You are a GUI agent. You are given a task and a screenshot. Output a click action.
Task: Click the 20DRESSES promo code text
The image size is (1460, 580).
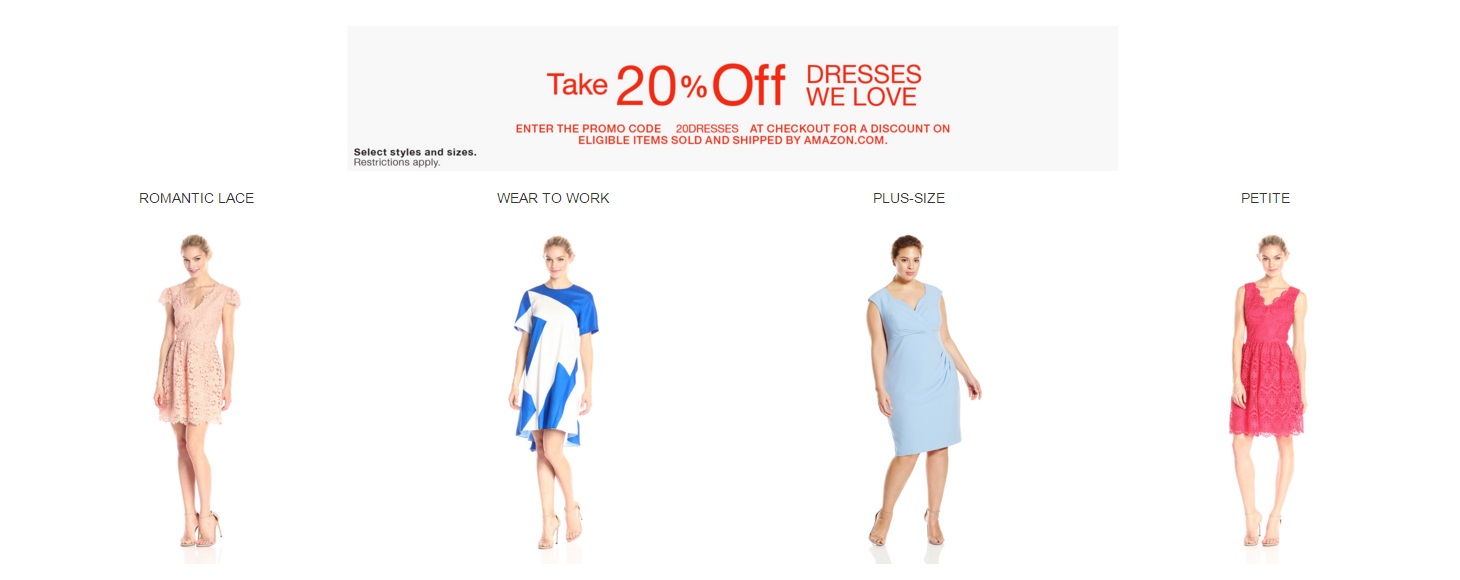pos(707,129)
